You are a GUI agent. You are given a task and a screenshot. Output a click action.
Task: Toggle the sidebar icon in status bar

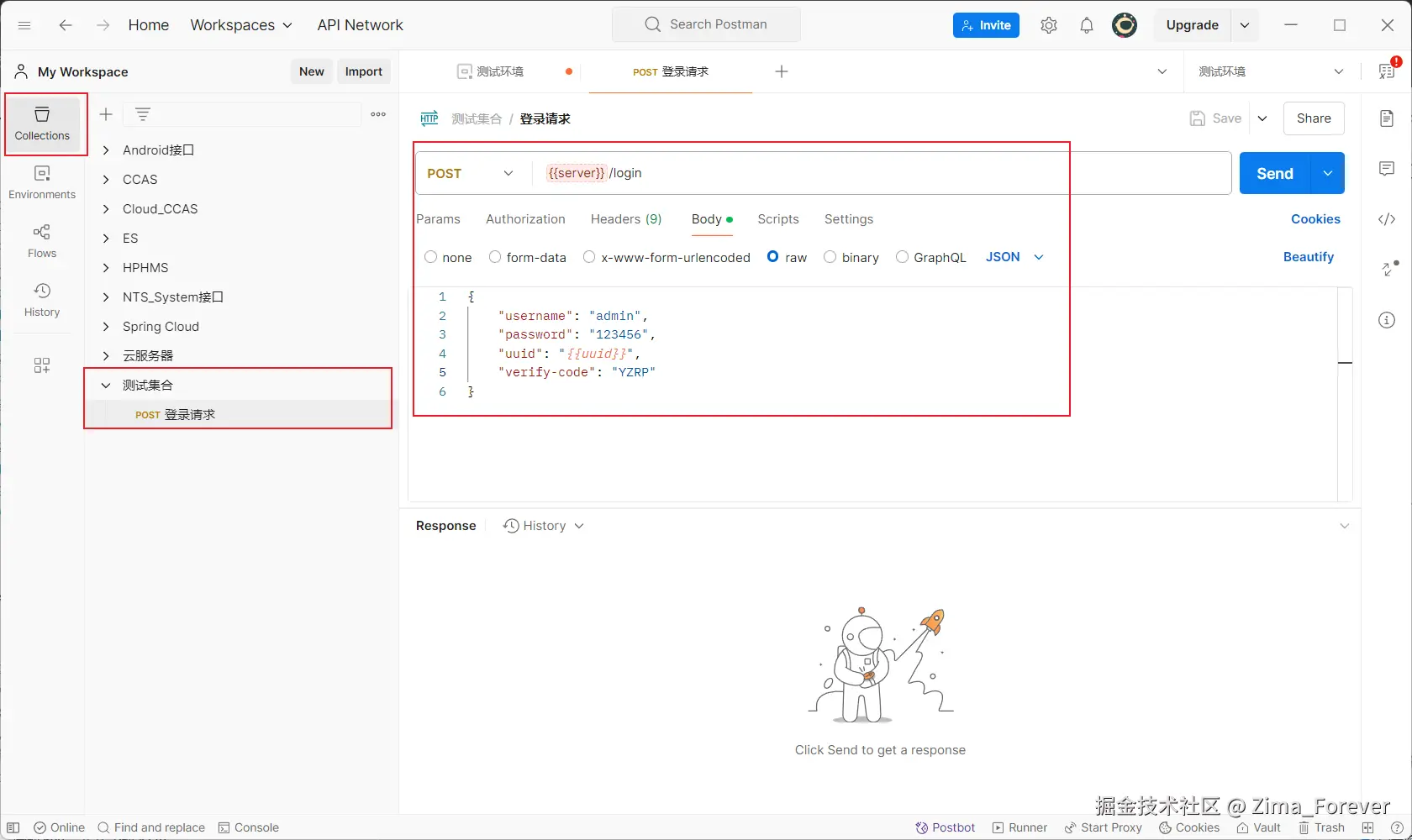[x=13, y=827]
